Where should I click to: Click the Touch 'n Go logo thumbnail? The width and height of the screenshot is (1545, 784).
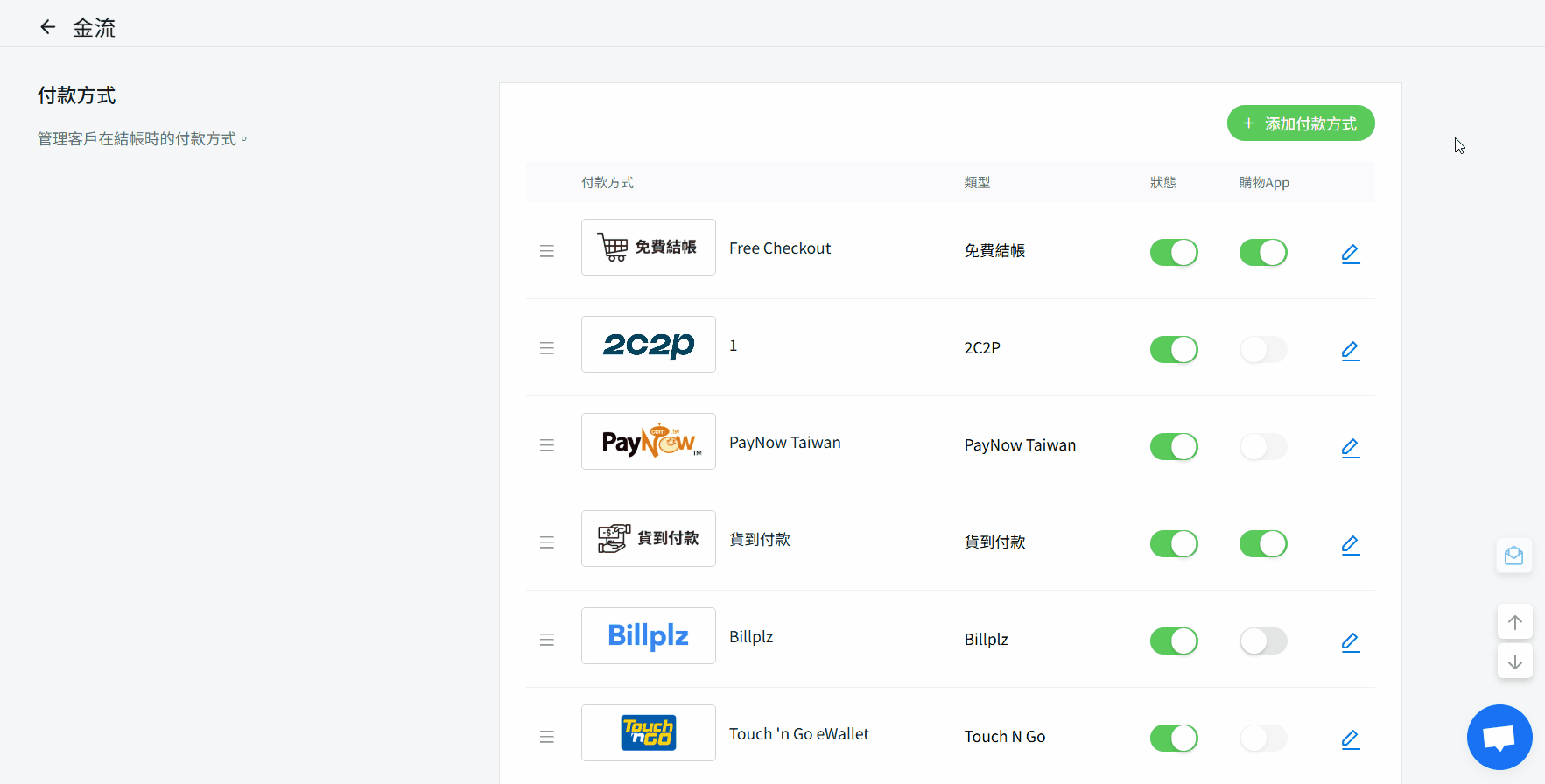[x=648, y=733]
